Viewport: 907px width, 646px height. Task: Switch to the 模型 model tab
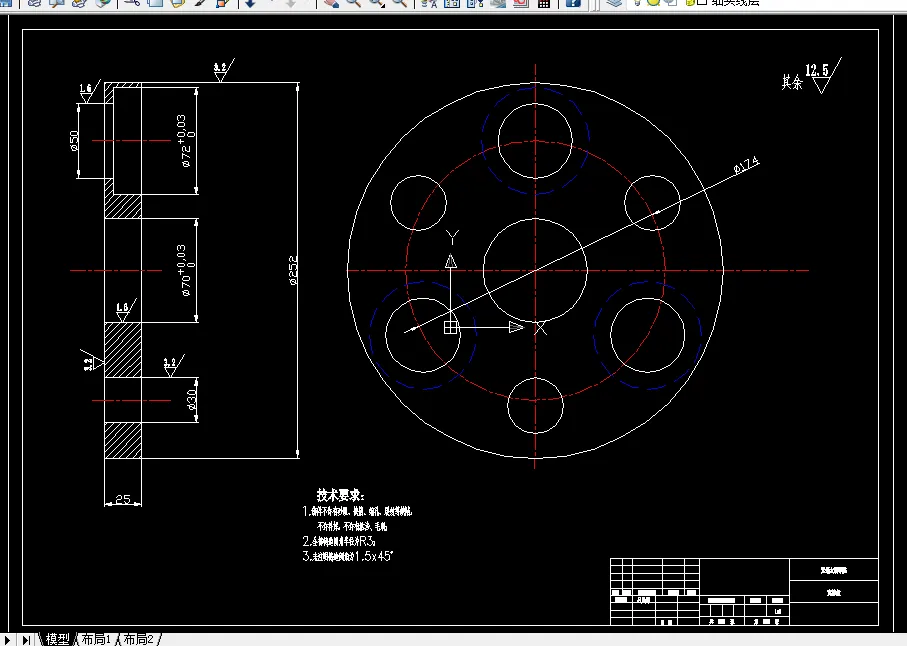point(57,639)
